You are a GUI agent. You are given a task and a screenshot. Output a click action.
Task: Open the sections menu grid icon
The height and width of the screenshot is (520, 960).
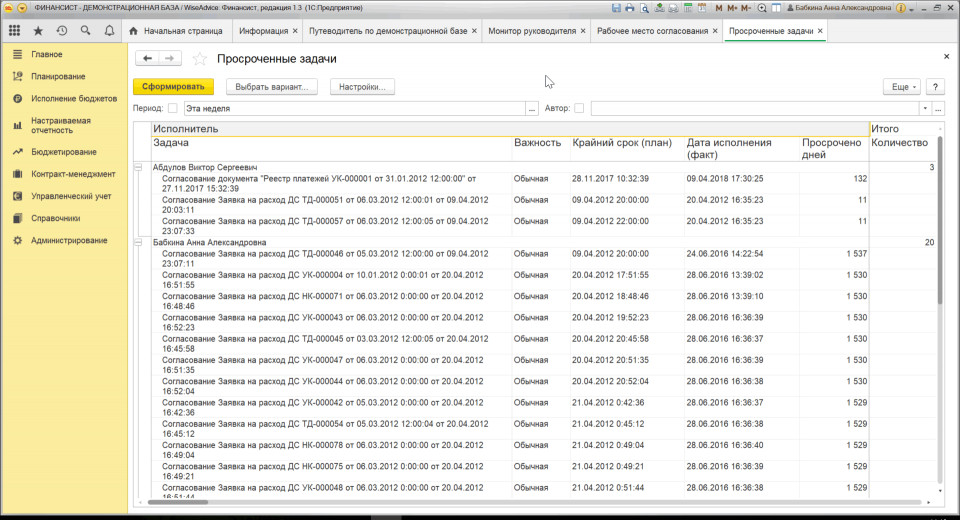[x=14, y=31]
